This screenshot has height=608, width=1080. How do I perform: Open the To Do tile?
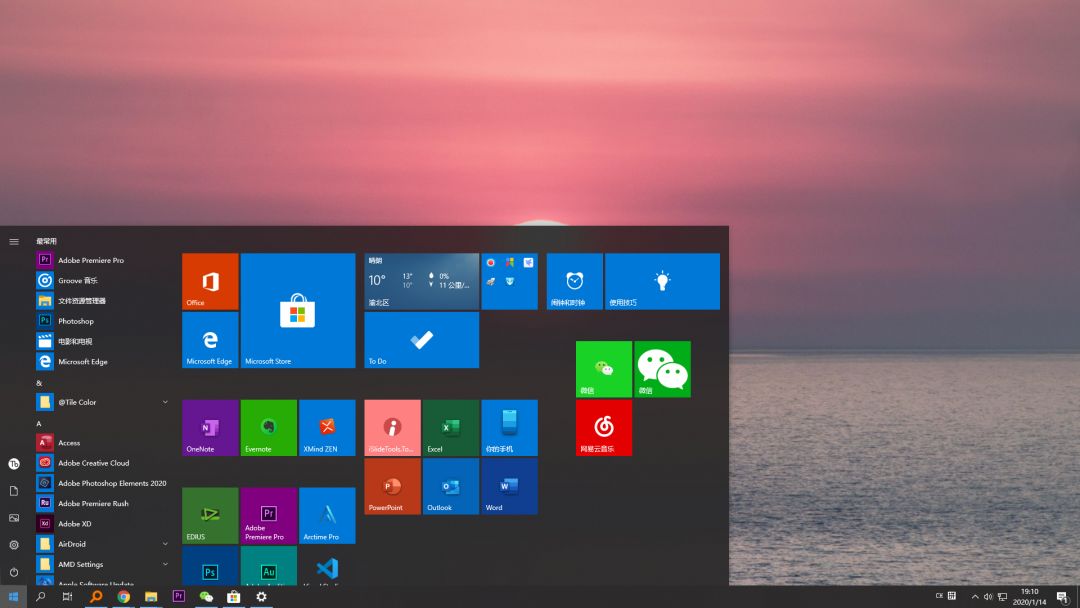[x=422, y=340]
